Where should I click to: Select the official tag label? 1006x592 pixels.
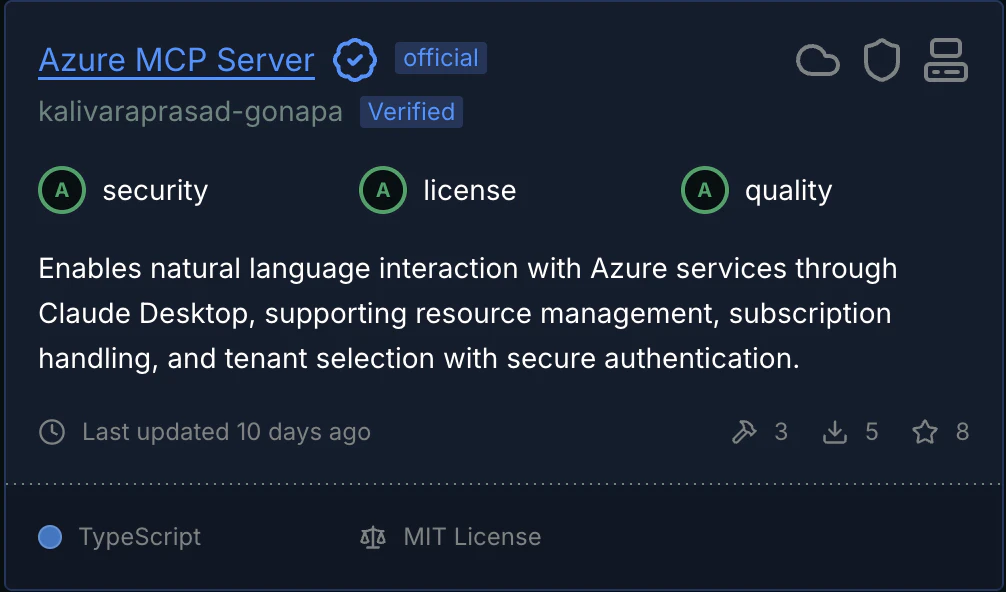441,58
